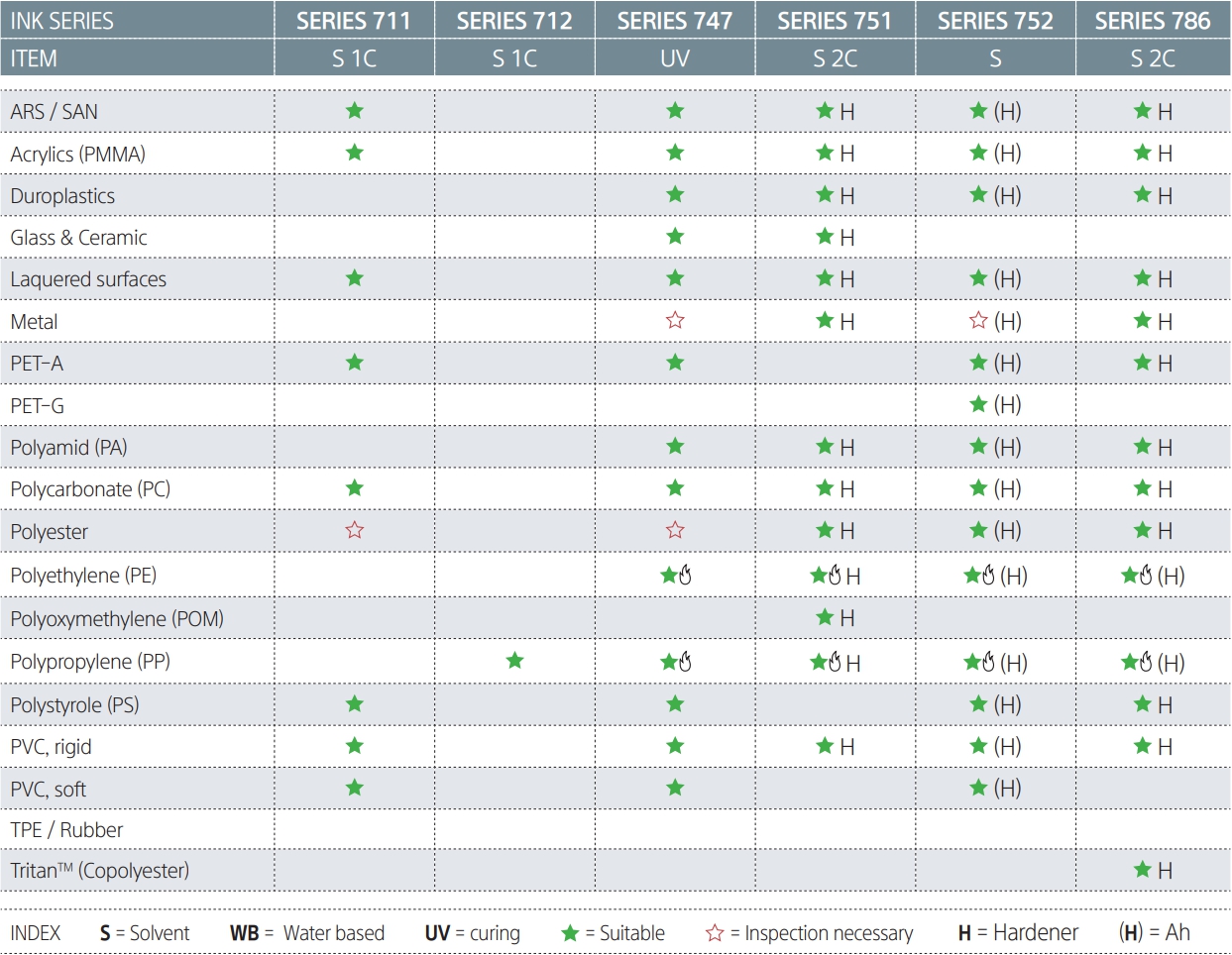Select the SERIES 786 column header
1232x955 pixels.
1153,21
